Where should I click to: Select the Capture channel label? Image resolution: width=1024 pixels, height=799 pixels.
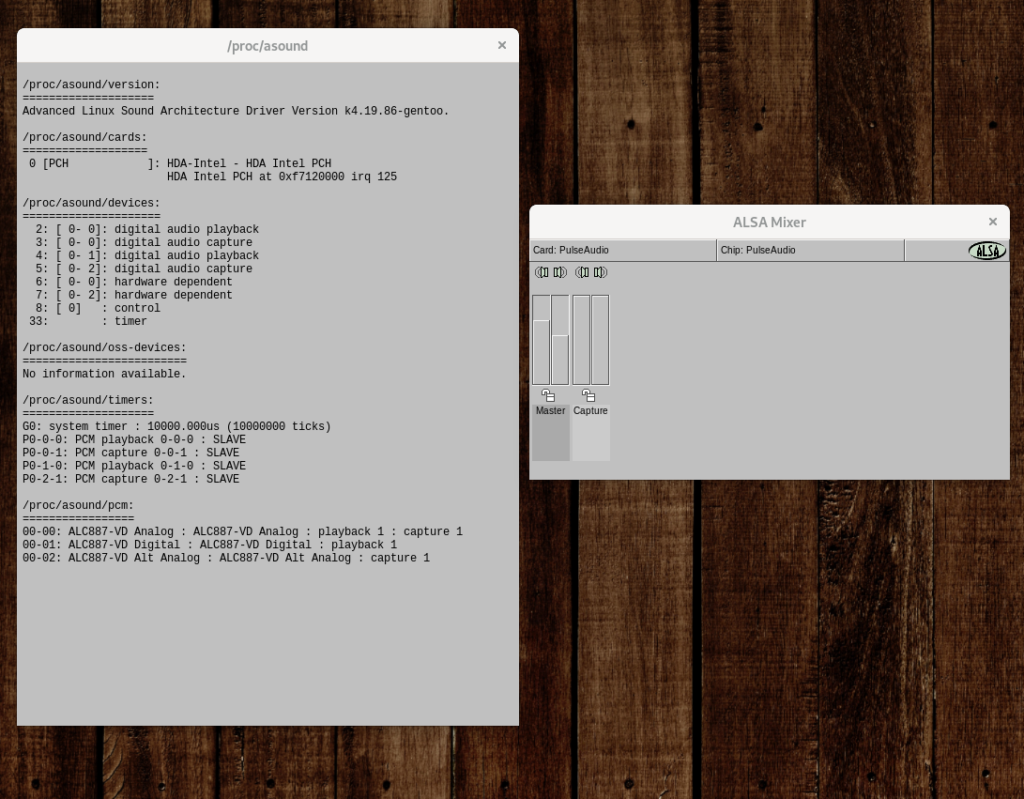[x=590, y=411]
